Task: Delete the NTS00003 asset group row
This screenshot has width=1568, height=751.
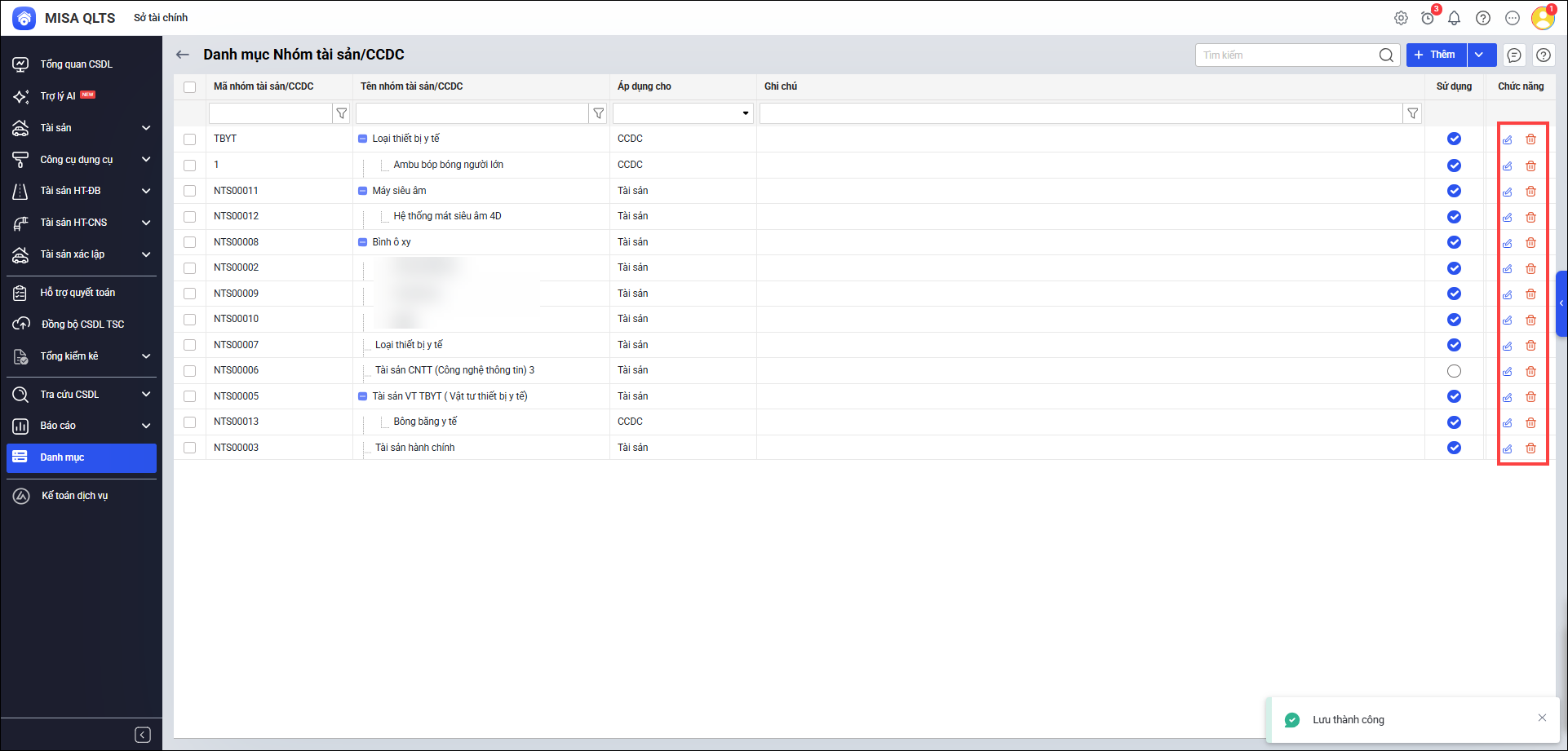Action: tap(1530, 448)
